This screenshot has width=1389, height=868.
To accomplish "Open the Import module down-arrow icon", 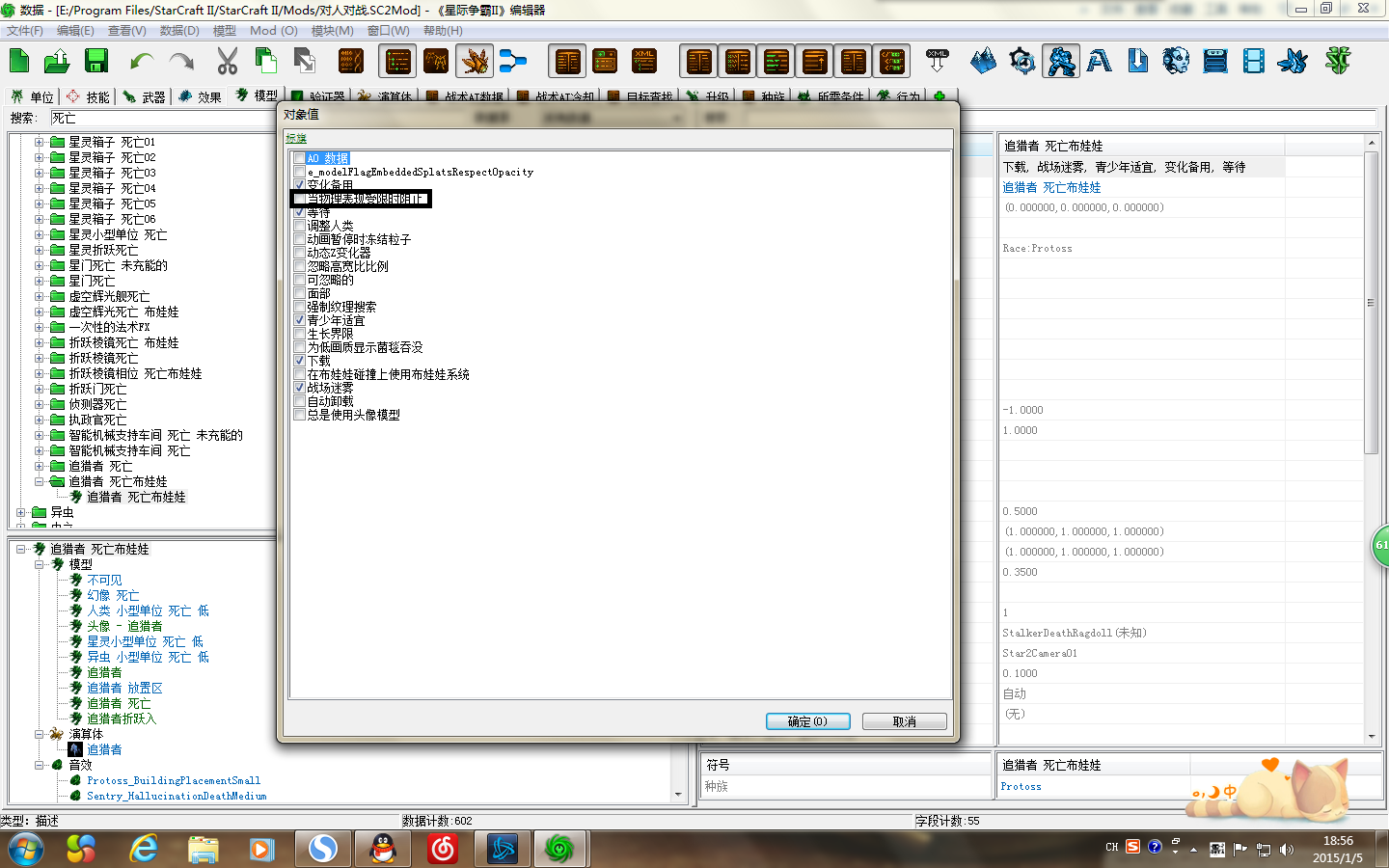I will tap(1138, 61).
